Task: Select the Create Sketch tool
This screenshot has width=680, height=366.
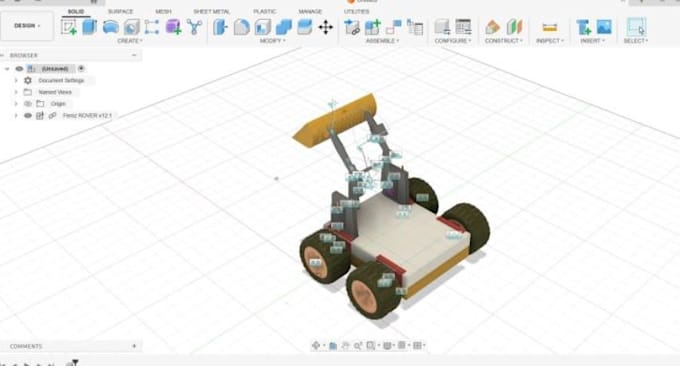Action: tap(69, 27)
